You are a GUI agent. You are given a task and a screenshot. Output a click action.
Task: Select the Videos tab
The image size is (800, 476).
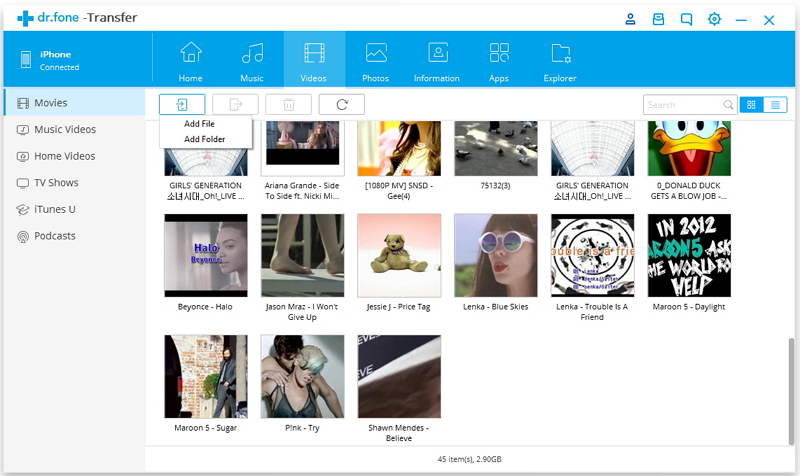tap(314, 60)
